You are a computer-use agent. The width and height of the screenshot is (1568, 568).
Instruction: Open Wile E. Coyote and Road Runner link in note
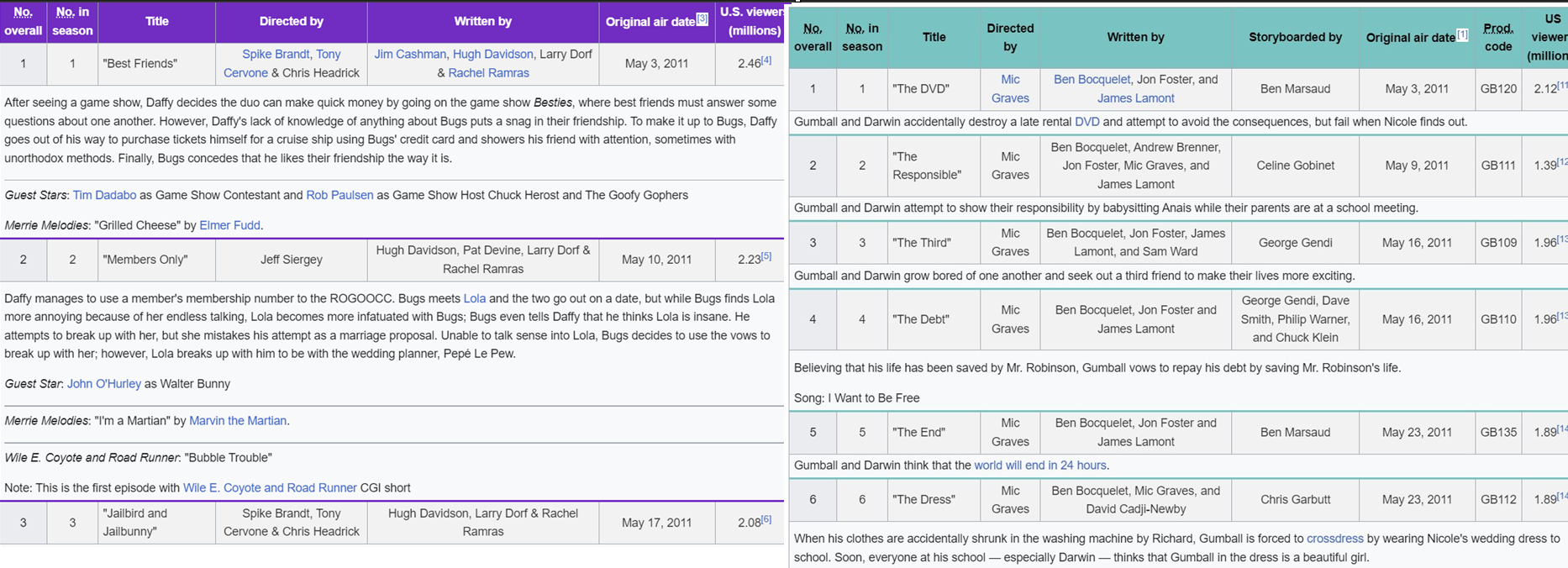270,488
